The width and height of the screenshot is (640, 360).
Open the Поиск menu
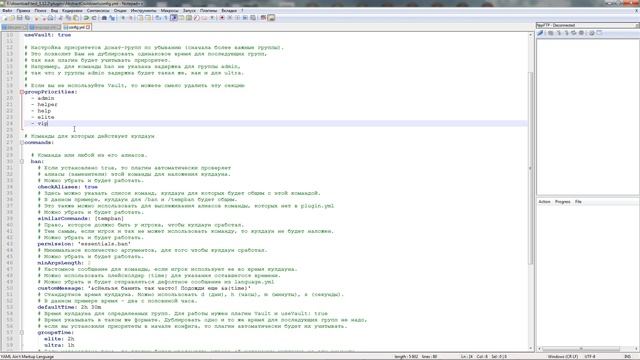pos(40,11)
